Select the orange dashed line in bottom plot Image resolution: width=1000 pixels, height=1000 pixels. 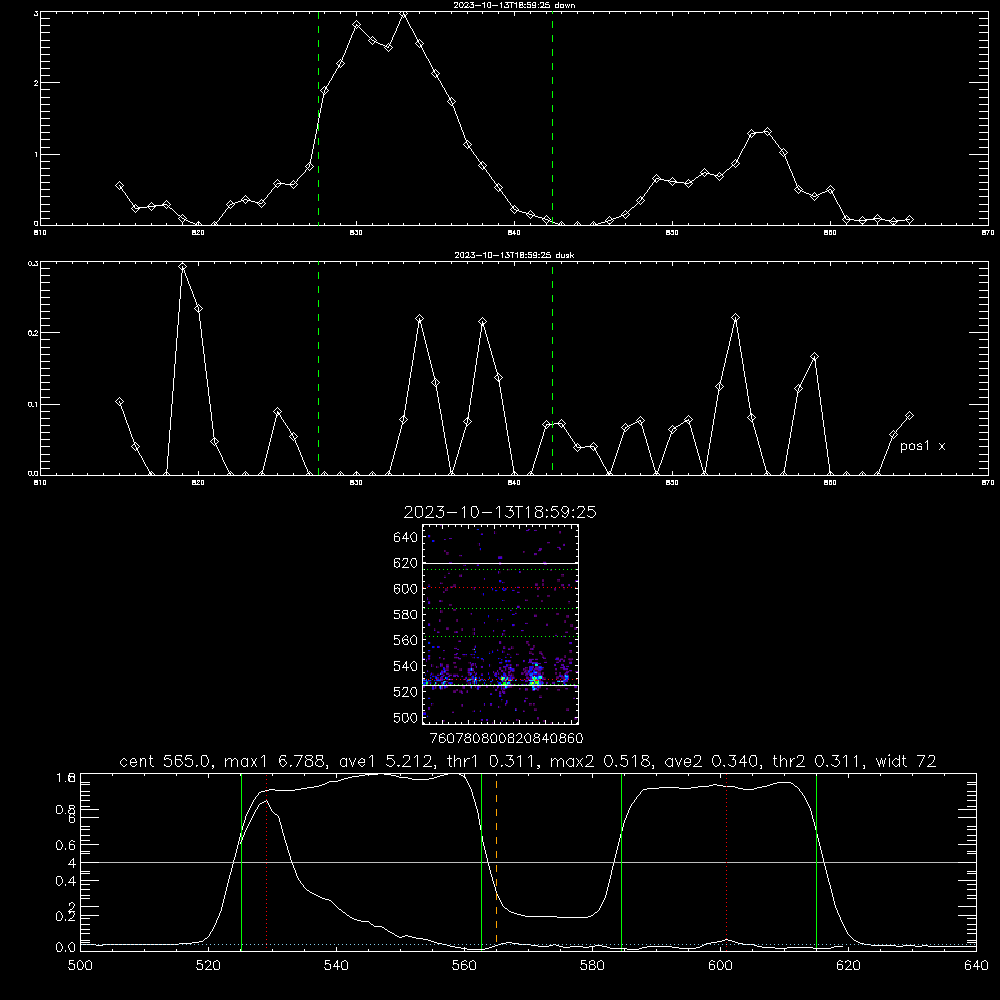(x=496, y=861)
